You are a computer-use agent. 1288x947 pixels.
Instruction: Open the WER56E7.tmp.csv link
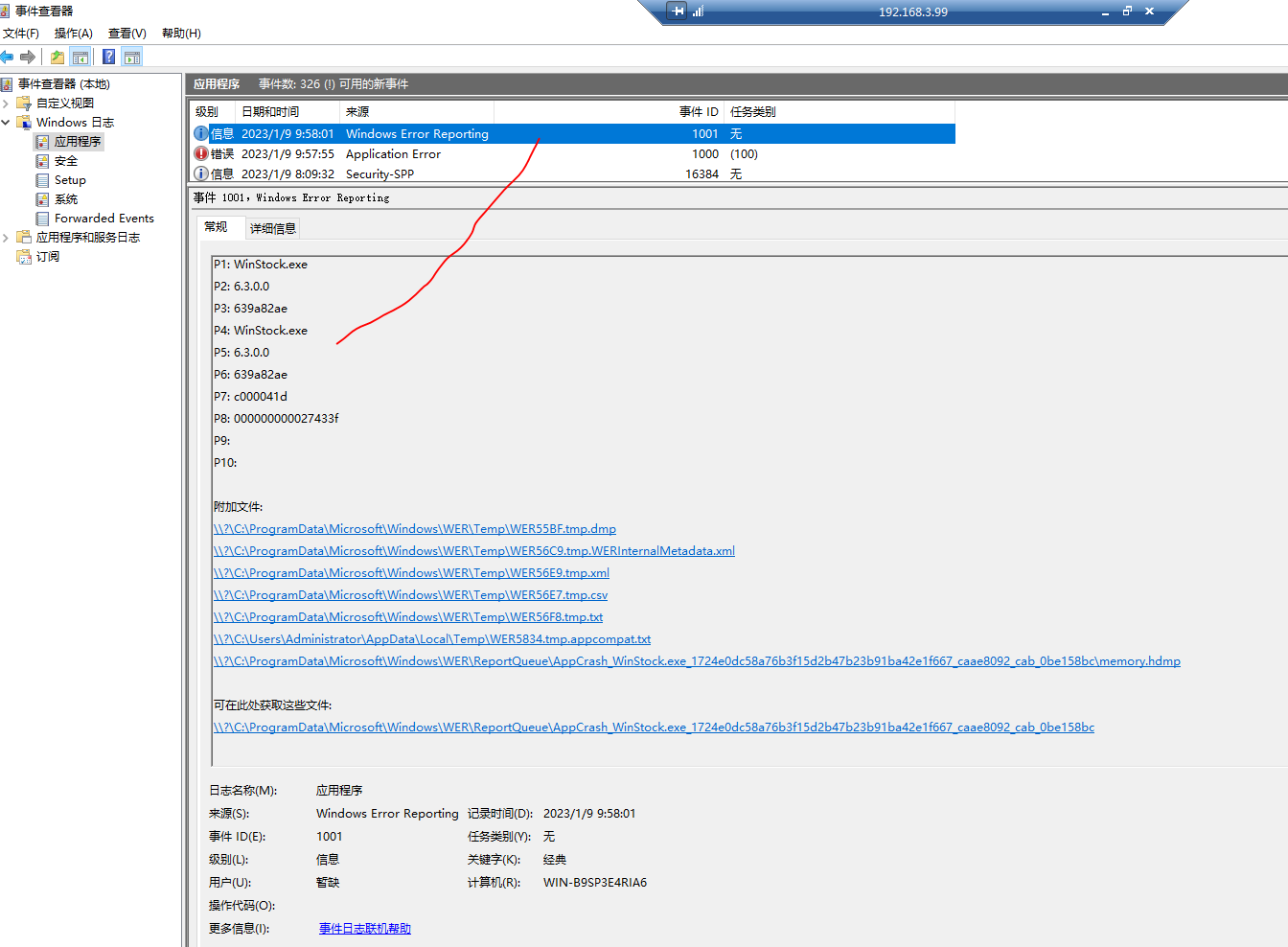[410, 595]
